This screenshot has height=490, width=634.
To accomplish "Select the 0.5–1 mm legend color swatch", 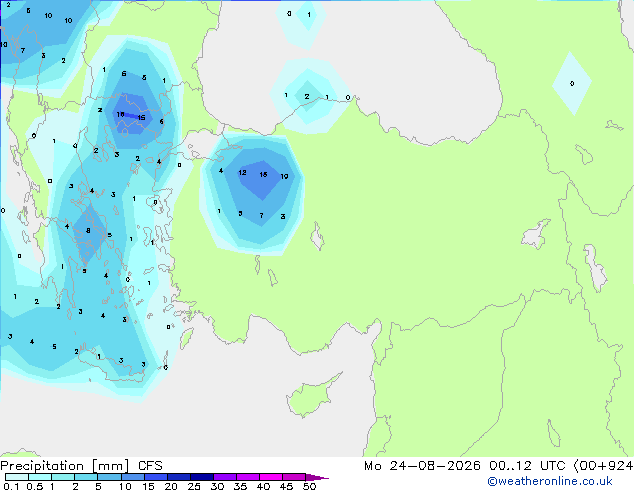I will click(40, 477).
